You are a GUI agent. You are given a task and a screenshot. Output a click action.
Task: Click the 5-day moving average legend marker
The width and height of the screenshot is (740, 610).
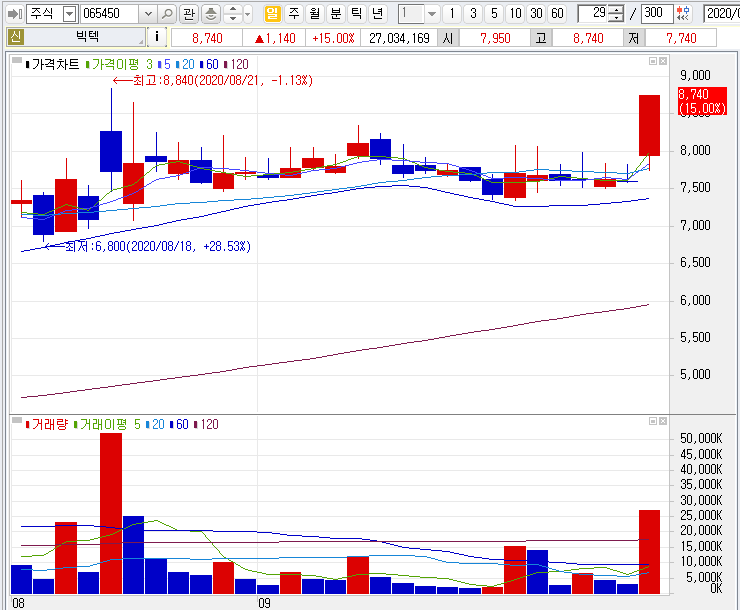[x=164, y=64]
